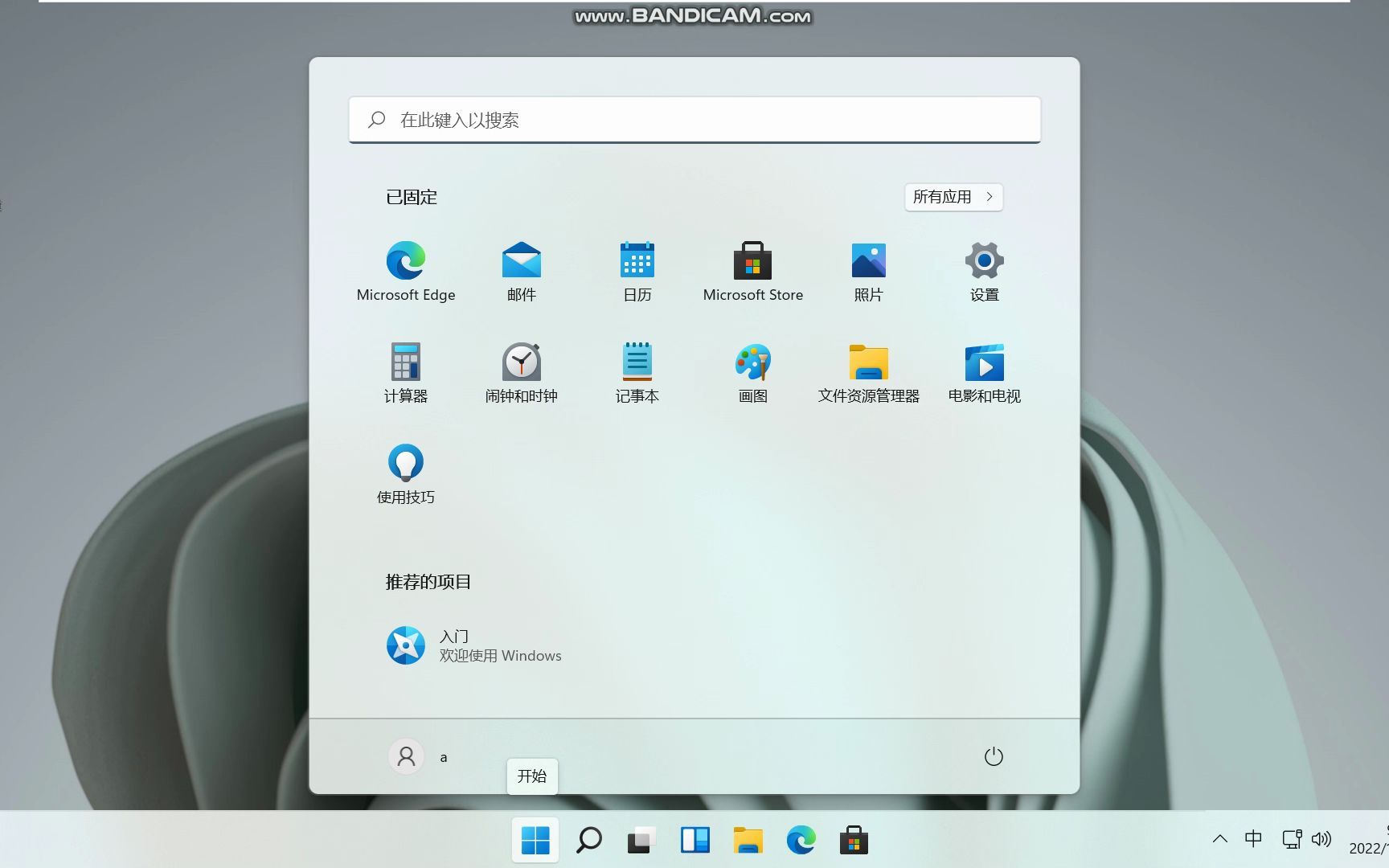1389x868 pixels.
Task: Show hidden system tray icons
Action: click(x=1220, y=839)
